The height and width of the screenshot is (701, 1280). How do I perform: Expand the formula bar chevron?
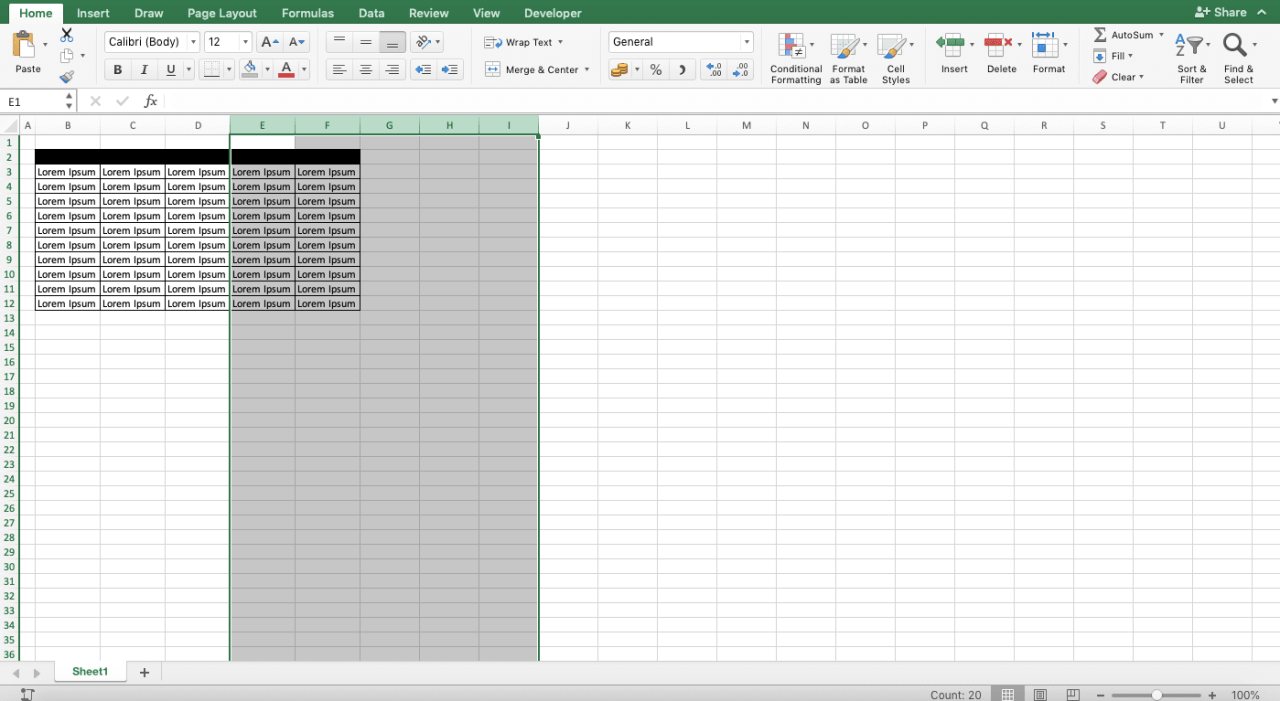pyautogui.click(x=1274, y=101)
